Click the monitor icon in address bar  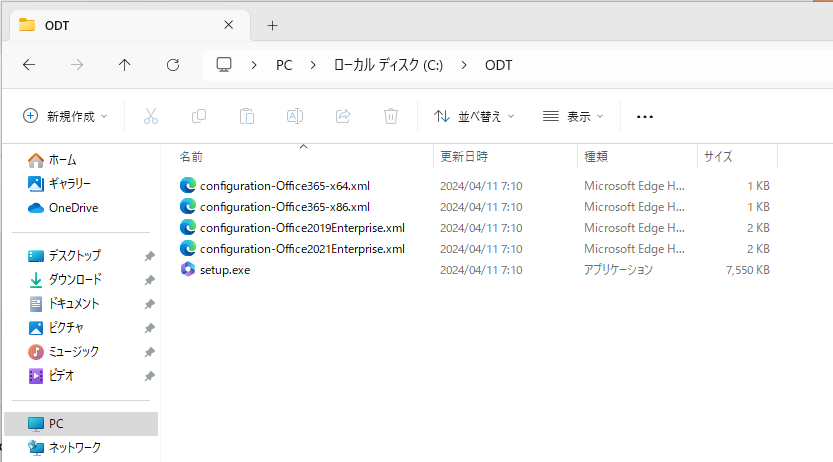click(x=224, y=65)
